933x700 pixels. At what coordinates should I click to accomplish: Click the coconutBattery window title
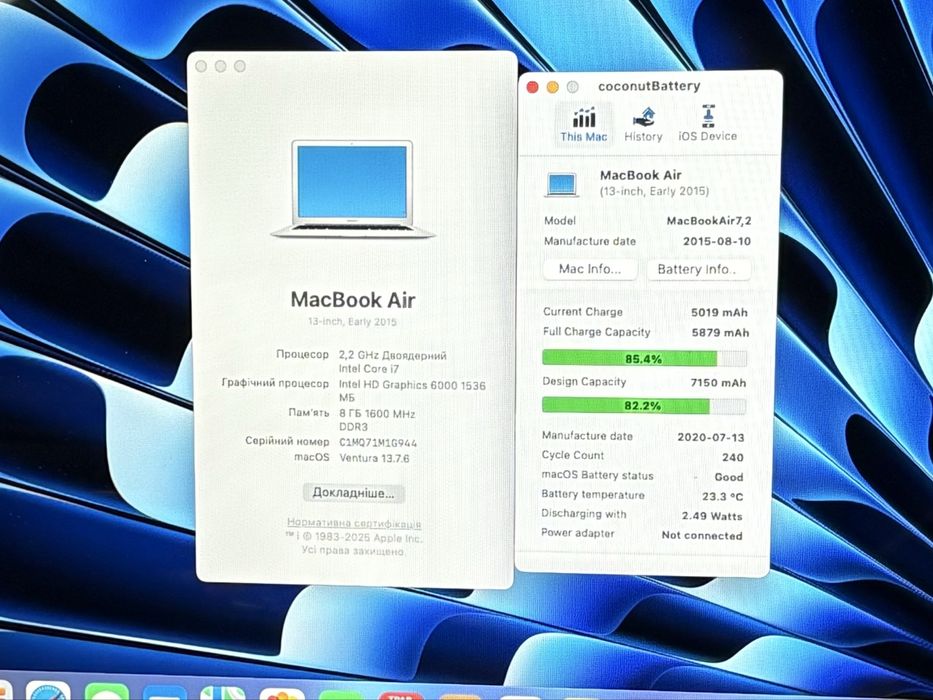(x=649, y=86)
